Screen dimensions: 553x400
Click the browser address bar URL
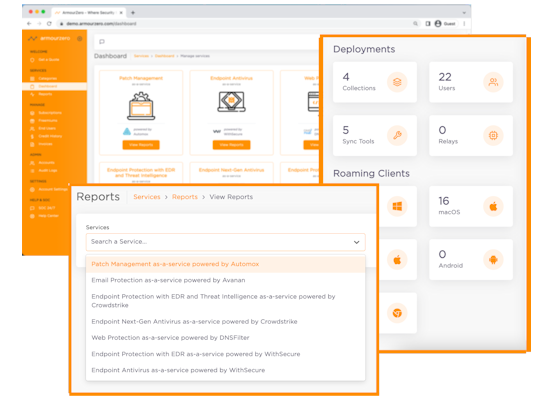101,24
